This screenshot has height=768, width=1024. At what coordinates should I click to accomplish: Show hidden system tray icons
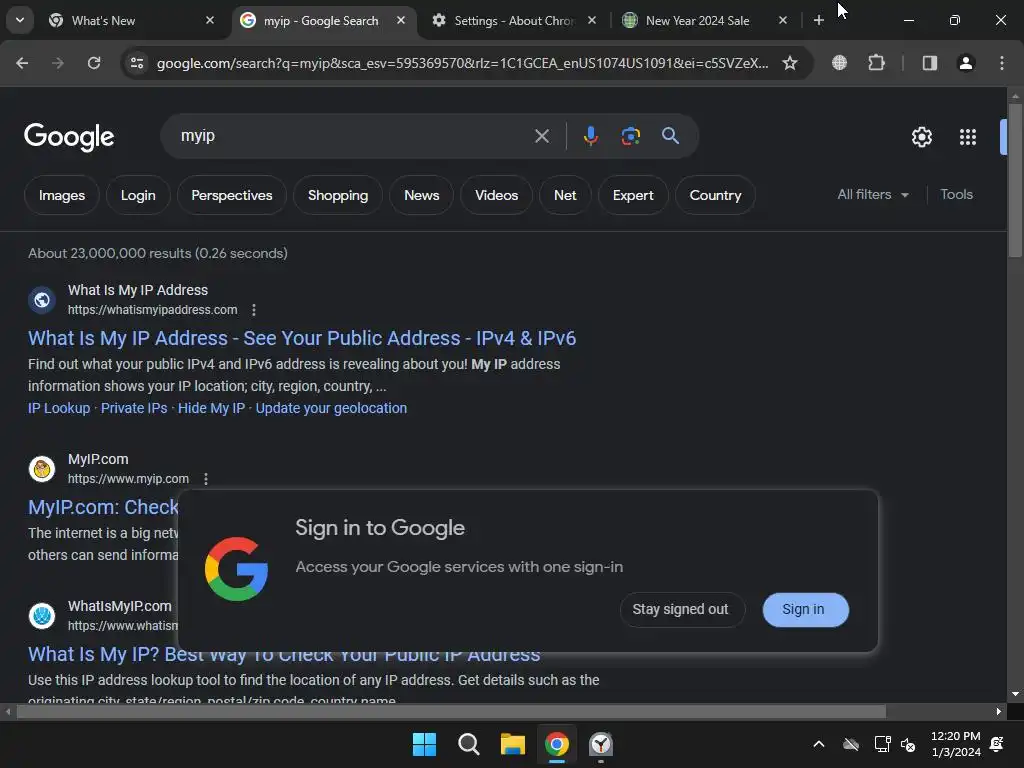[x=818, y=744]
